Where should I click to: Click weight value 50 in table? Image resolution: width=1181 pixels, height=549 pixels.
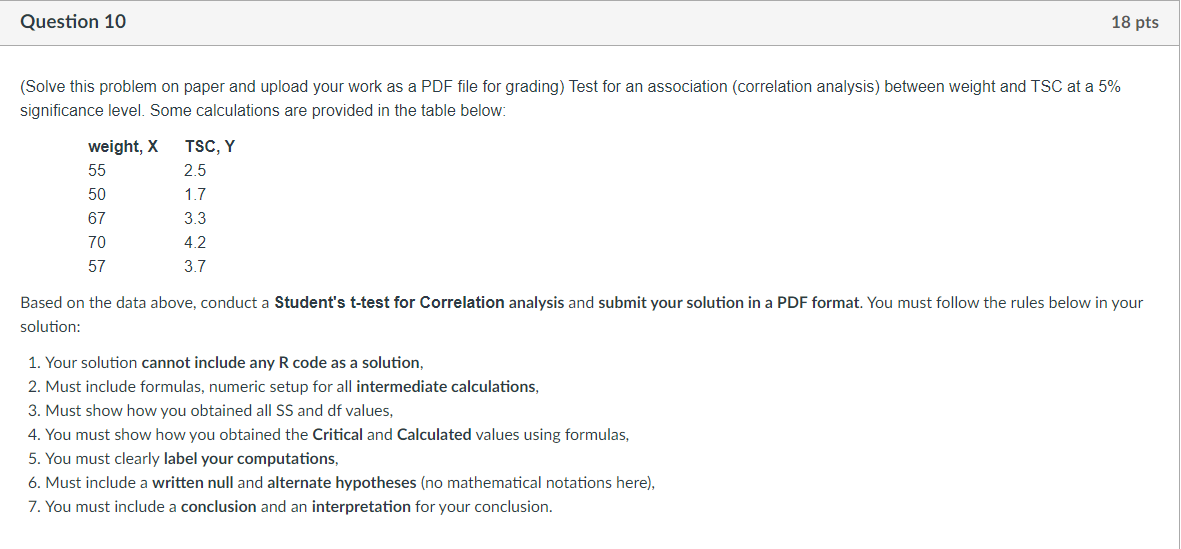pos(97,195)
